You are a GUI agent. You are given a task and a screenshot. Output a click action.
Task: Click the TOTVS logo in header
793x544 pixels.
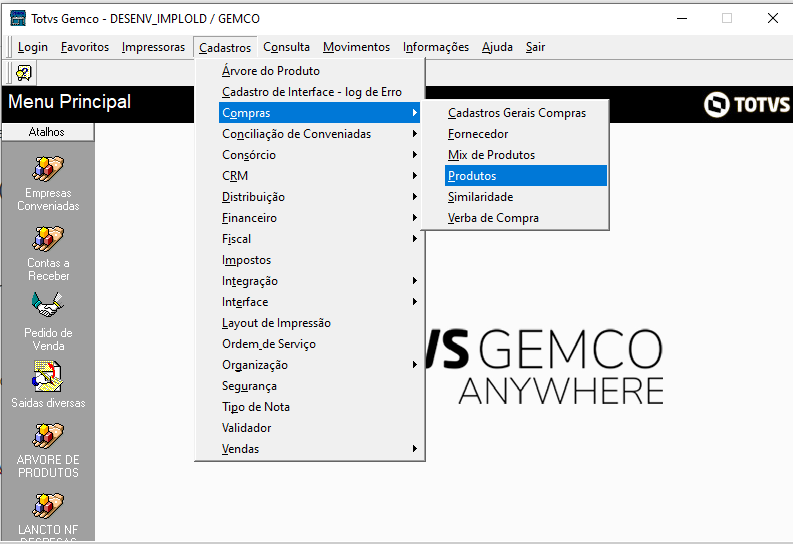(746, 105)
